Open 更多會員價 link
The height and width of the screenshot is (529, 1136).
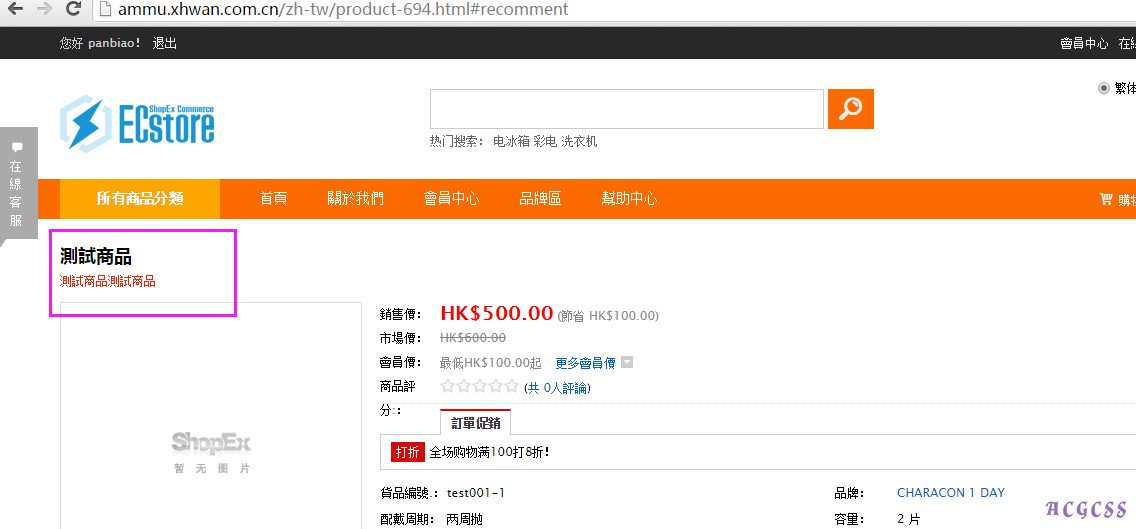[585, 362]
